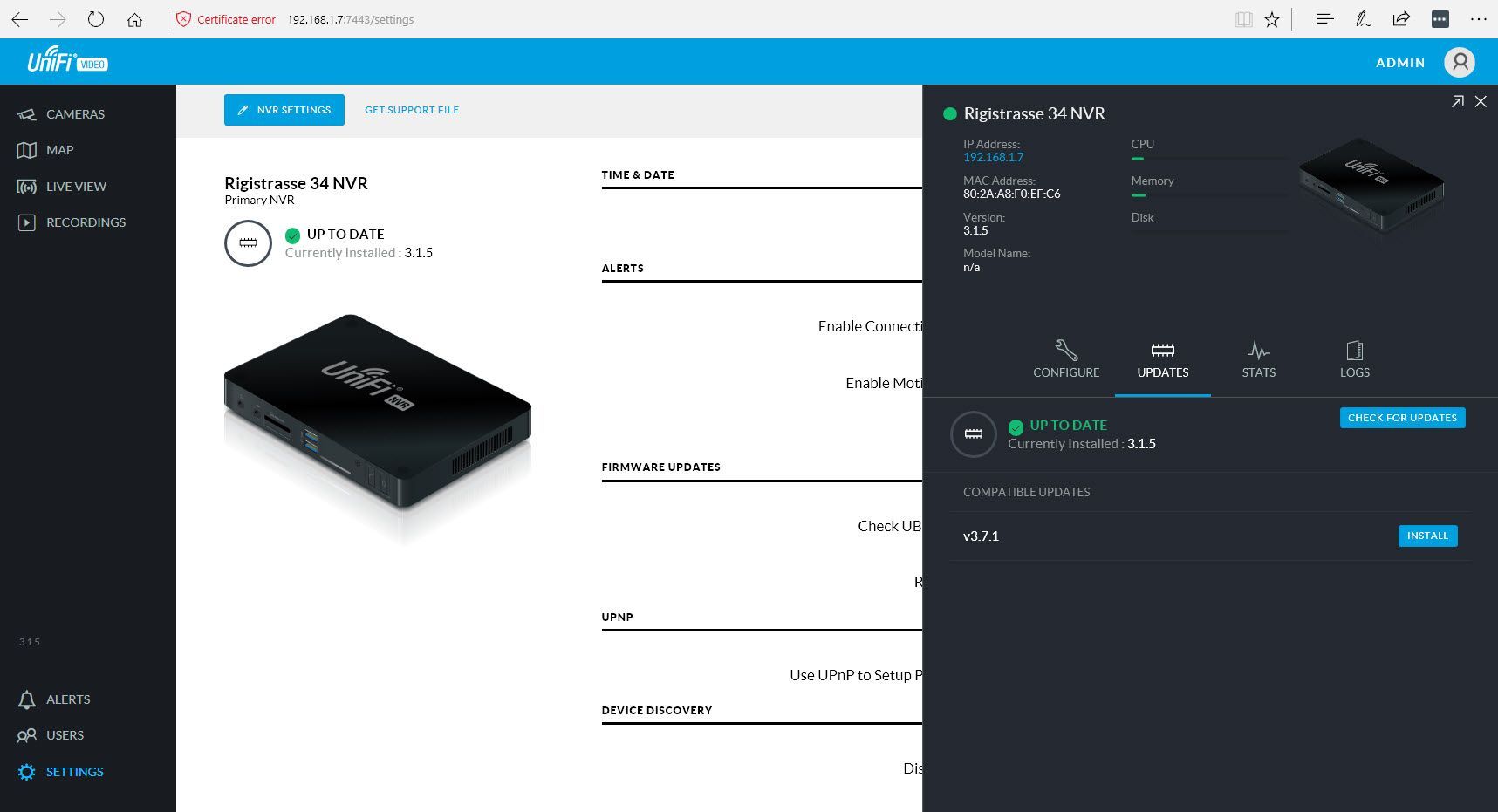Click the firmware chip icon in panel
The height and width of the screenshot is (812, 1498).
pyautogui.click(x=974, y=434)
